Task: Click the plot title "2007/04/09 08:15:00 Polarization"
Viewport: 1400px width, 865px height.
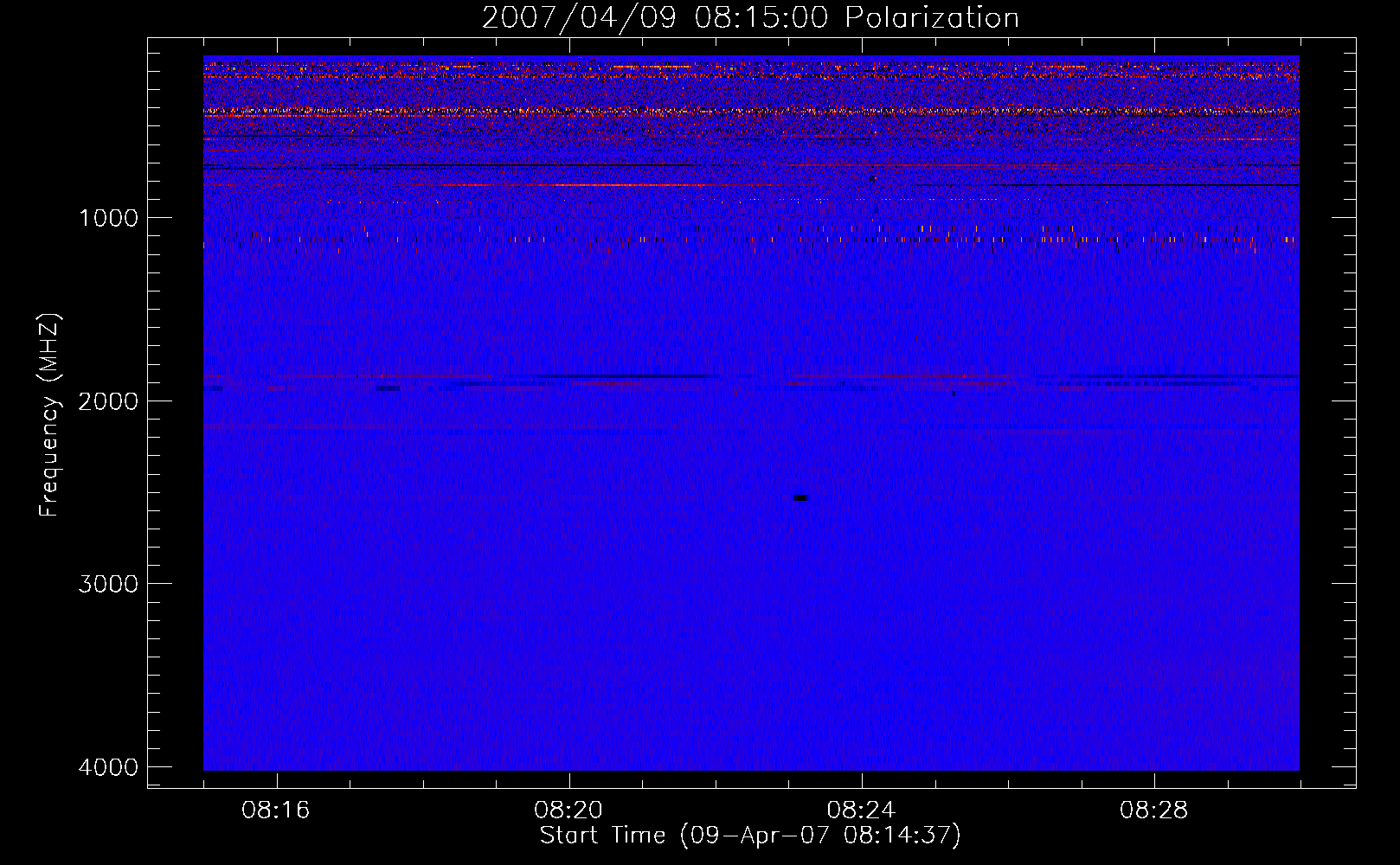Action: tap(750, 17)
